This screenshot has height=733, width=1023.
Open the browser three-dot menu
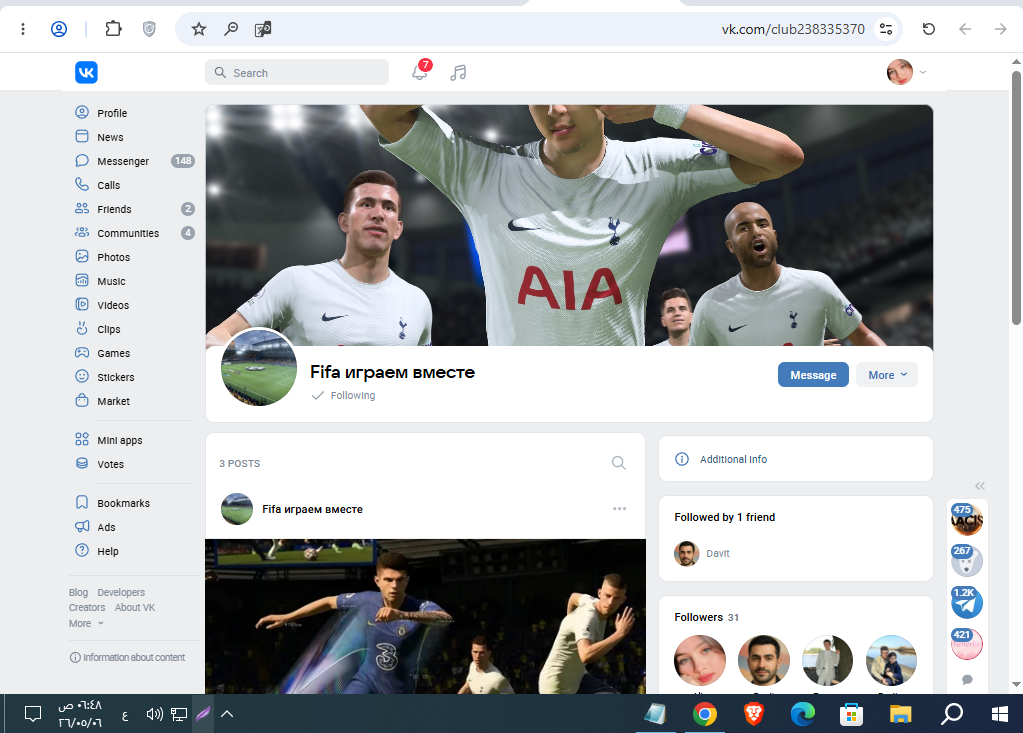23,29
